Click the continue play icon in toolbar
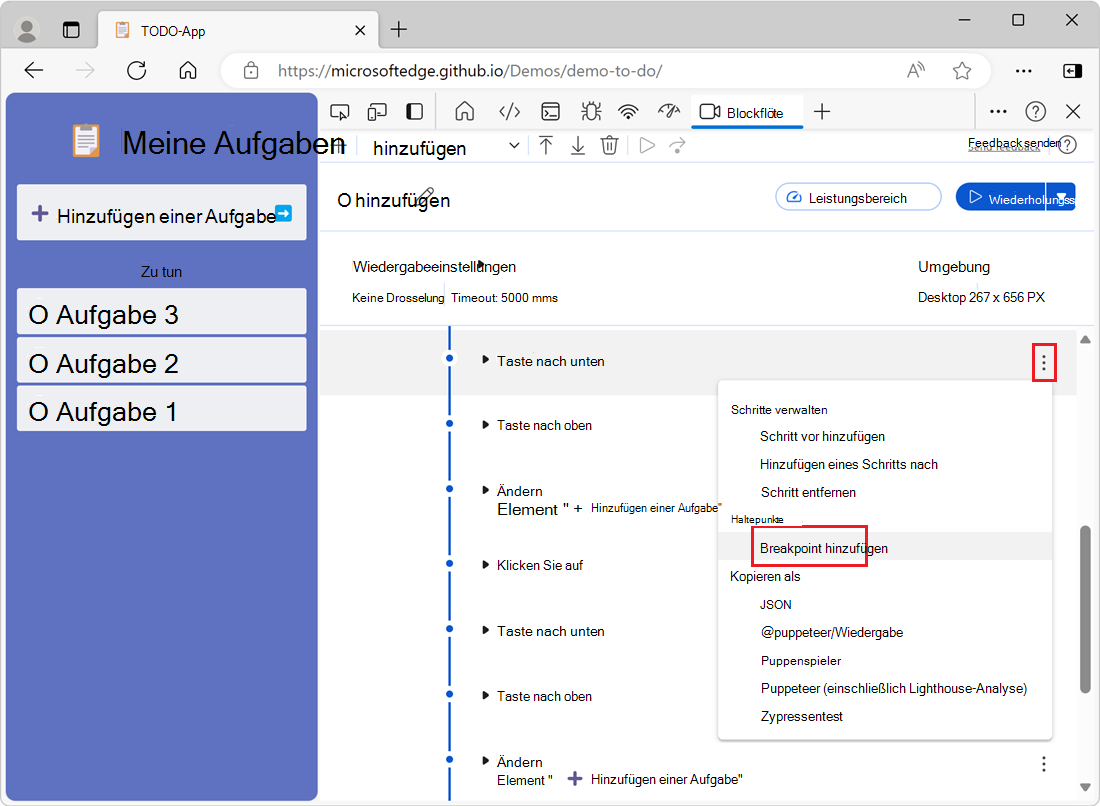This screenshot has width=1100, height=806. click(x=647, y=145)
